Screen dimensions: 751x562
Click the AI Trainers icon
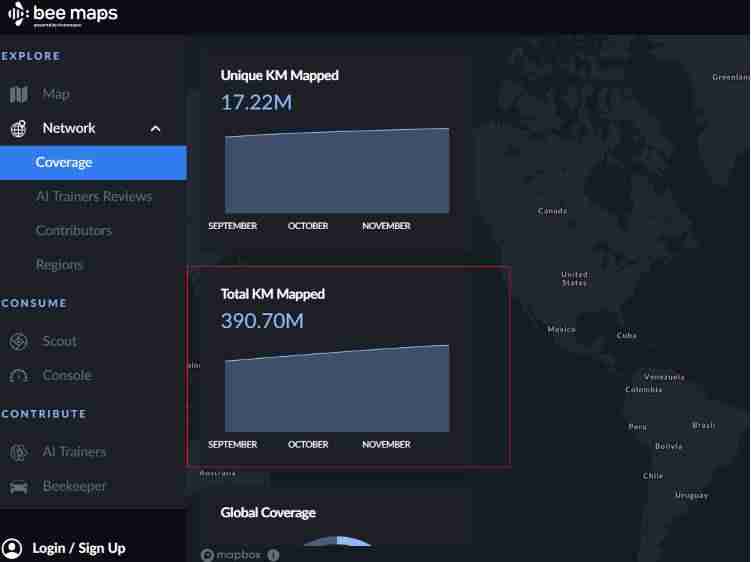coord(19,452)
